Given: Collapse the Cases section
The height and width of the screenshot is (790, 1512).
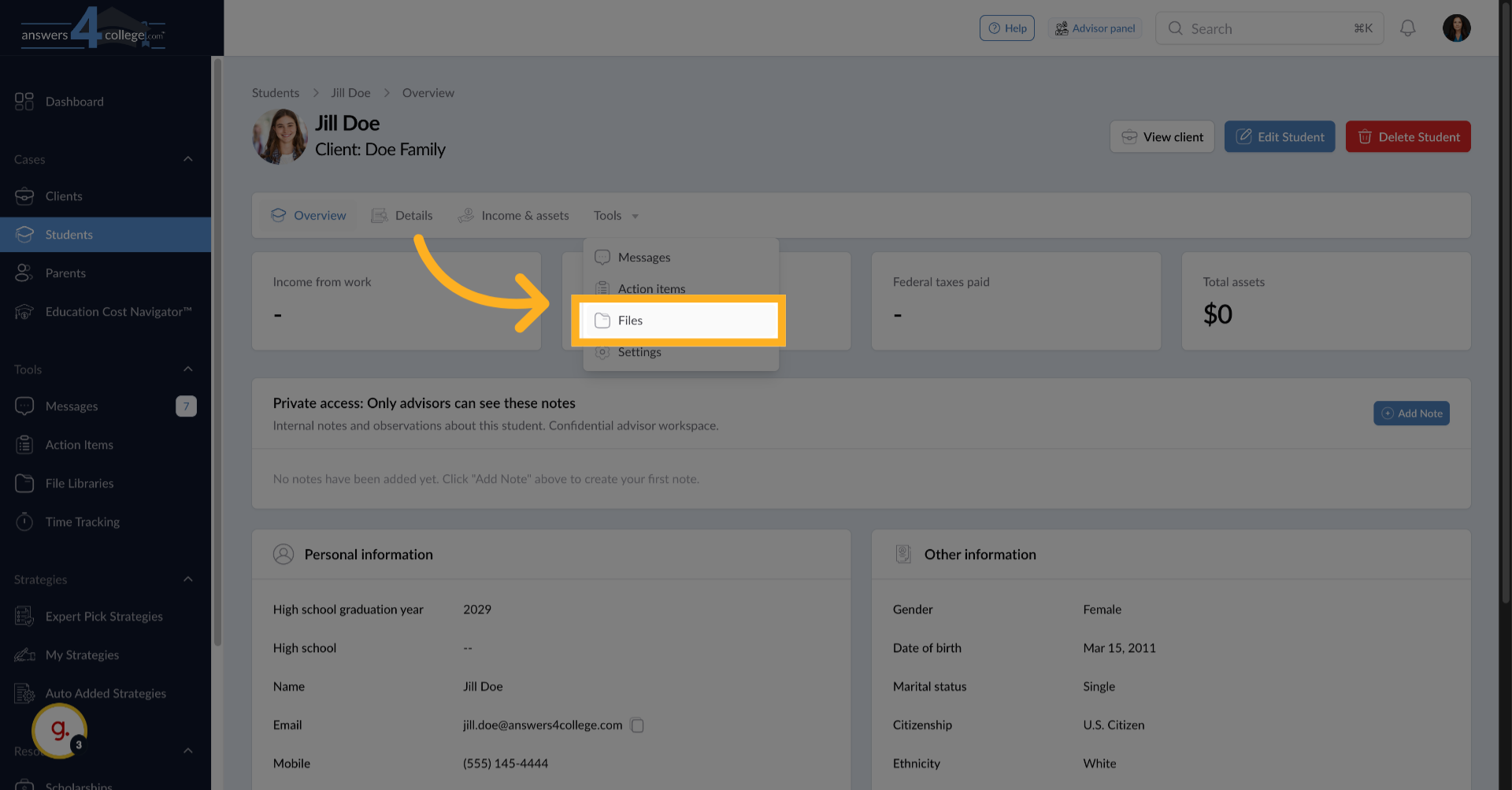Looking at the screenshot, I should pos(188,158).
